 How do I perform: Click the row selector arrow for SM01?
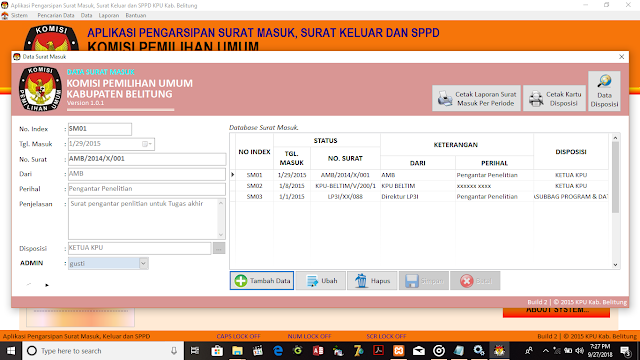click(x=233, y=175)
